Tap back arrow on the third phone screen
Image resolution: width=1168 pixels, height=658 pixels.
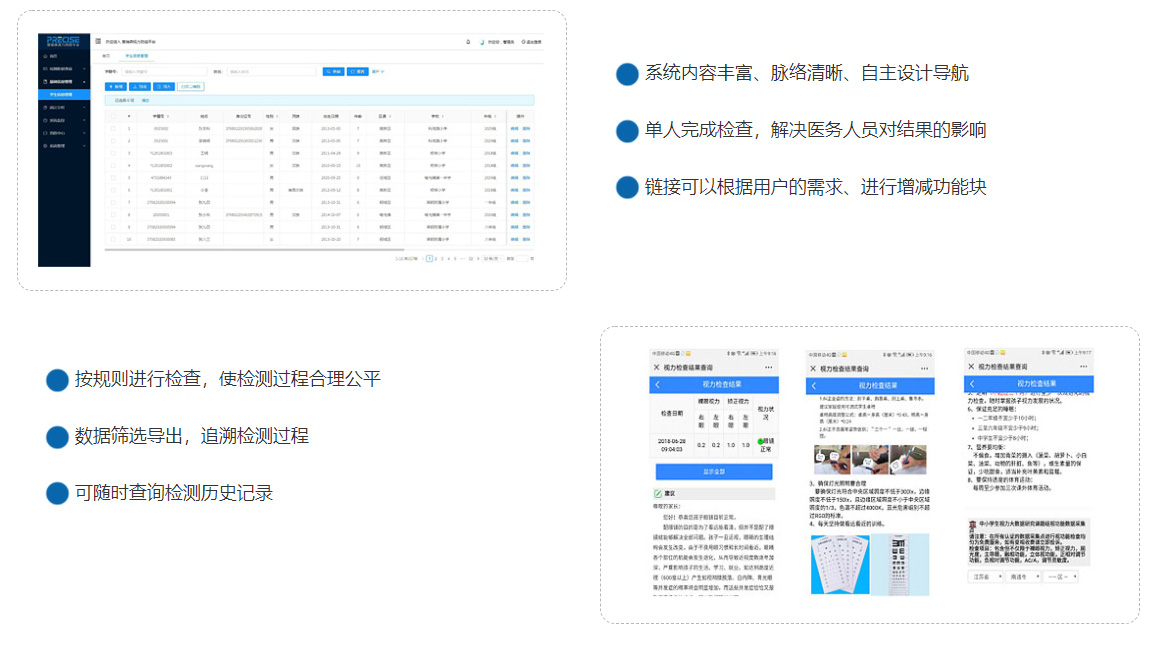tap(971, 384)
